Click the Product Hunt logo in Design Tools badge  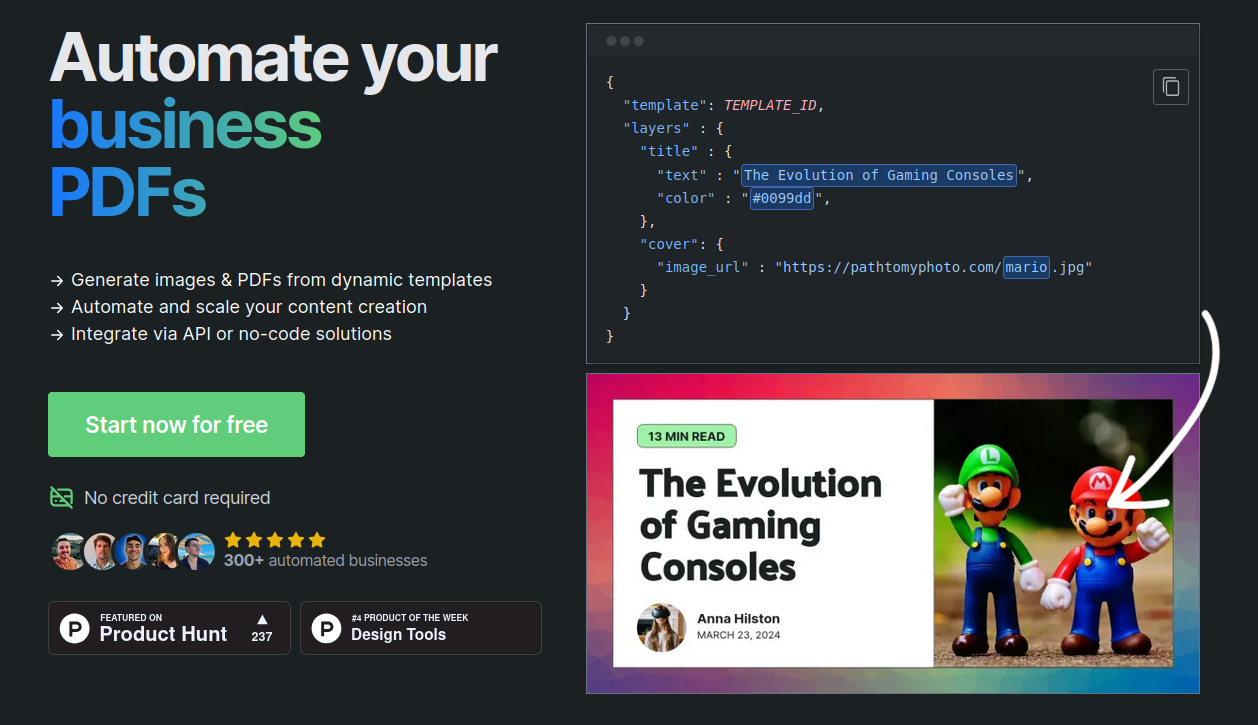(x=326, y=628)
